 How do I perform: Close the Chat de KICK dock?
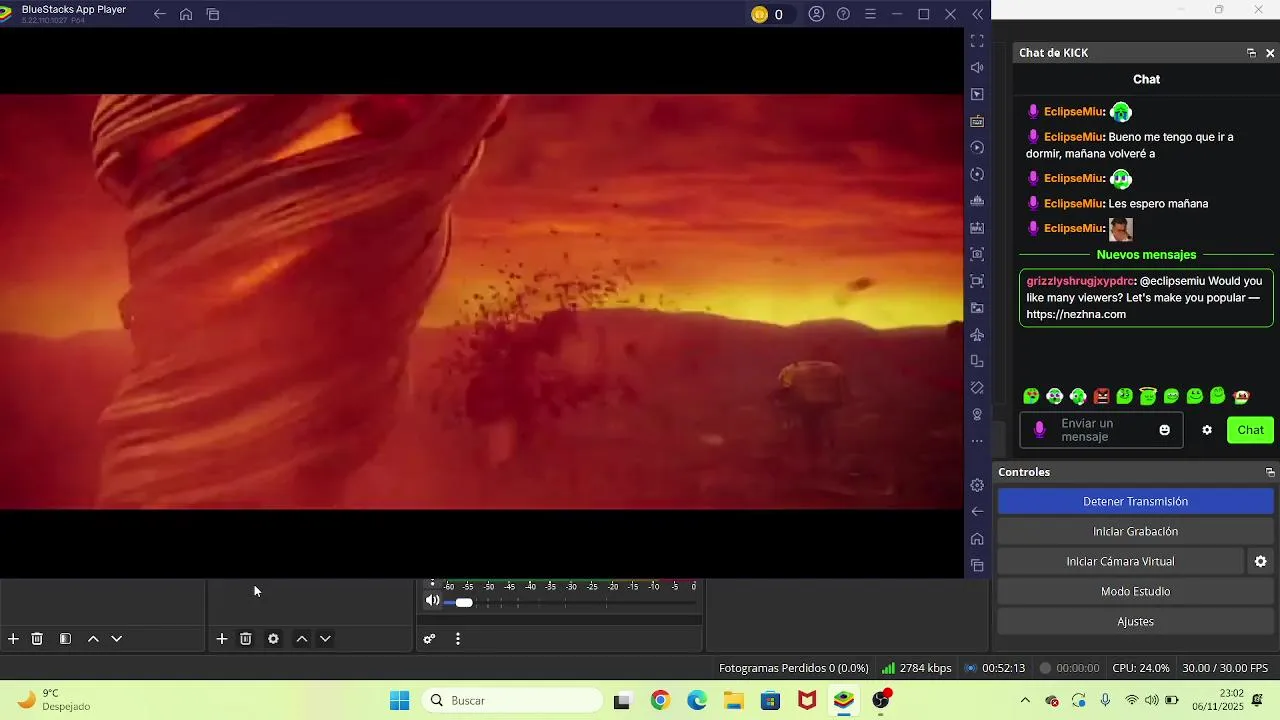[1270, 53]
